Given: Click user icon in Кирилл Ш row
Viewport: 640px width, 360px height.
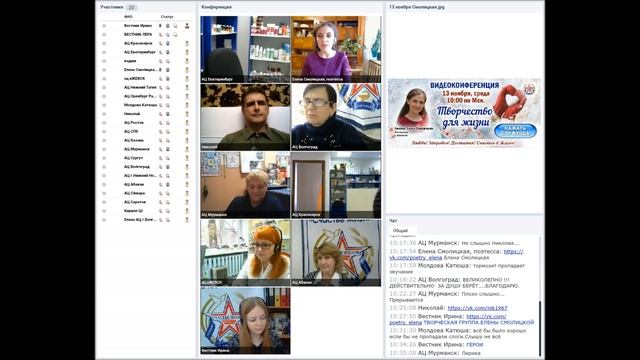Looking at the screenshot, I should point(187,211).
